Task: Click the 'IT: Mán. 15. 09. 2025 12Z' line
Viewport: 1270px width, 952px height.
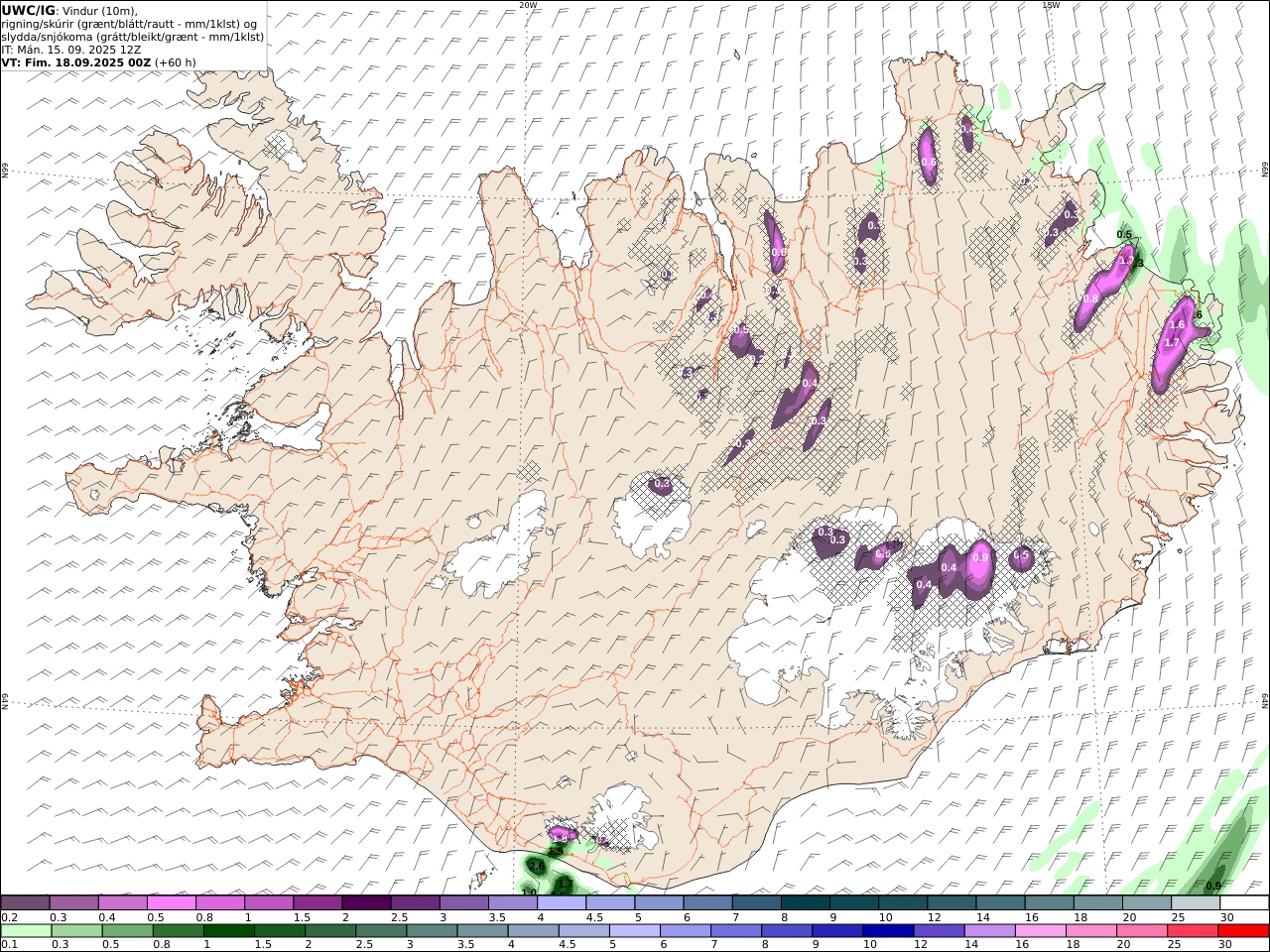Action: pyautogui.click(x=71, y=49)
